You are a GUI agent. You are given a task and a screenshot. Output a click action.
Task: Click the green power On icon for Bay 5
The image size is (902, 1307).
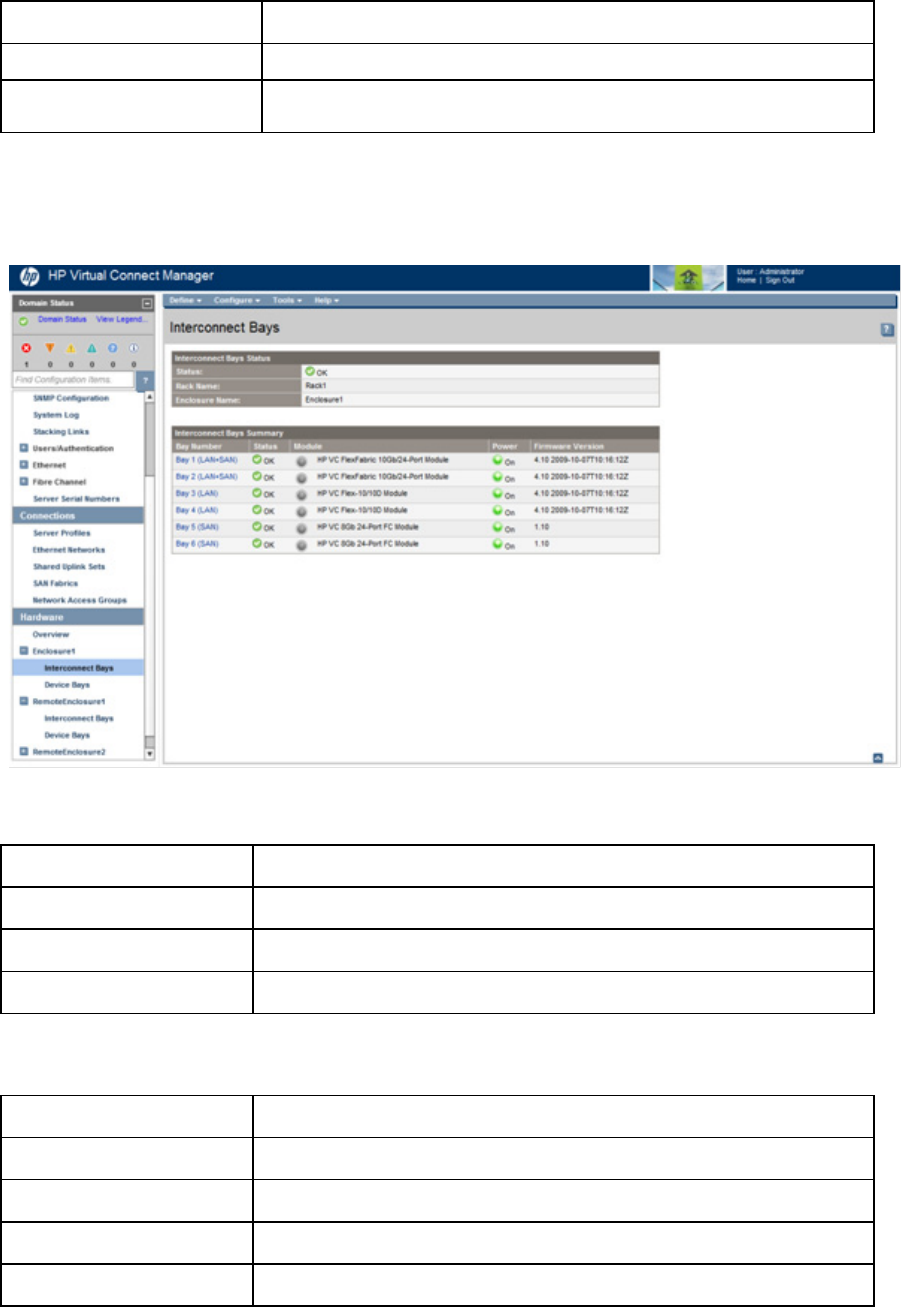click(497, 527)
